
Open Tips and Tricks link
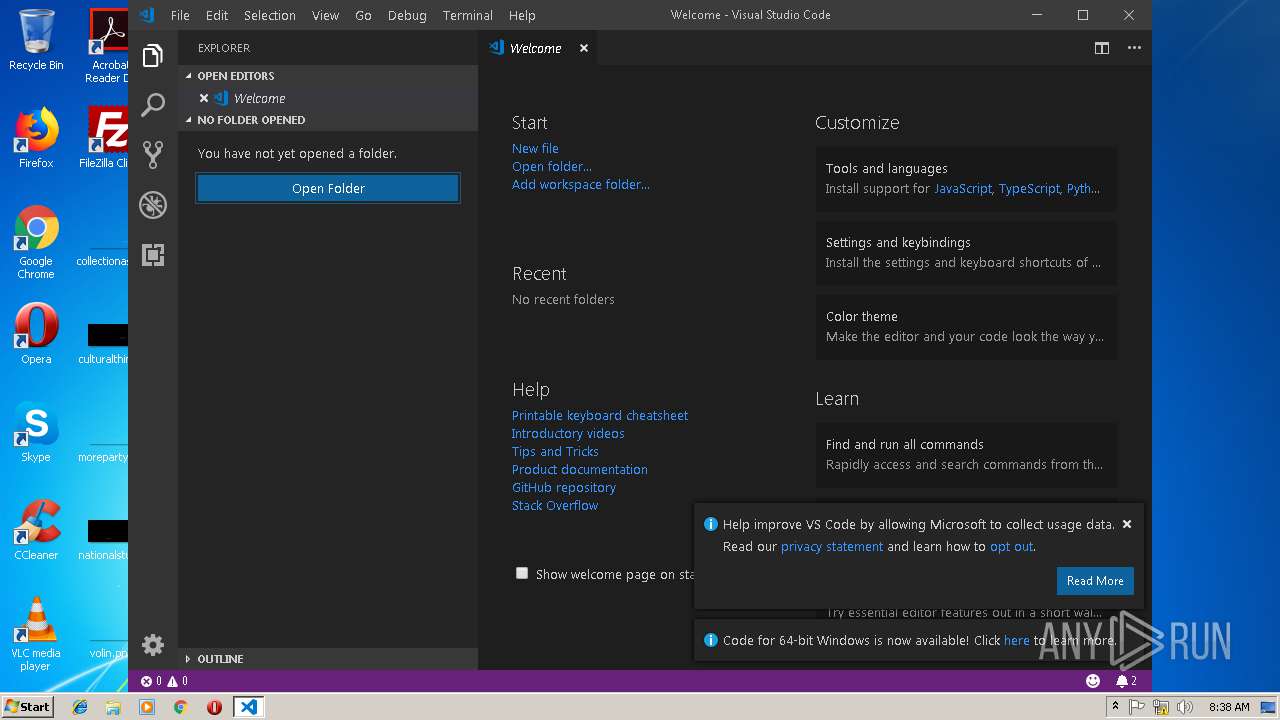pyautogui.click(x=555, y=451)
